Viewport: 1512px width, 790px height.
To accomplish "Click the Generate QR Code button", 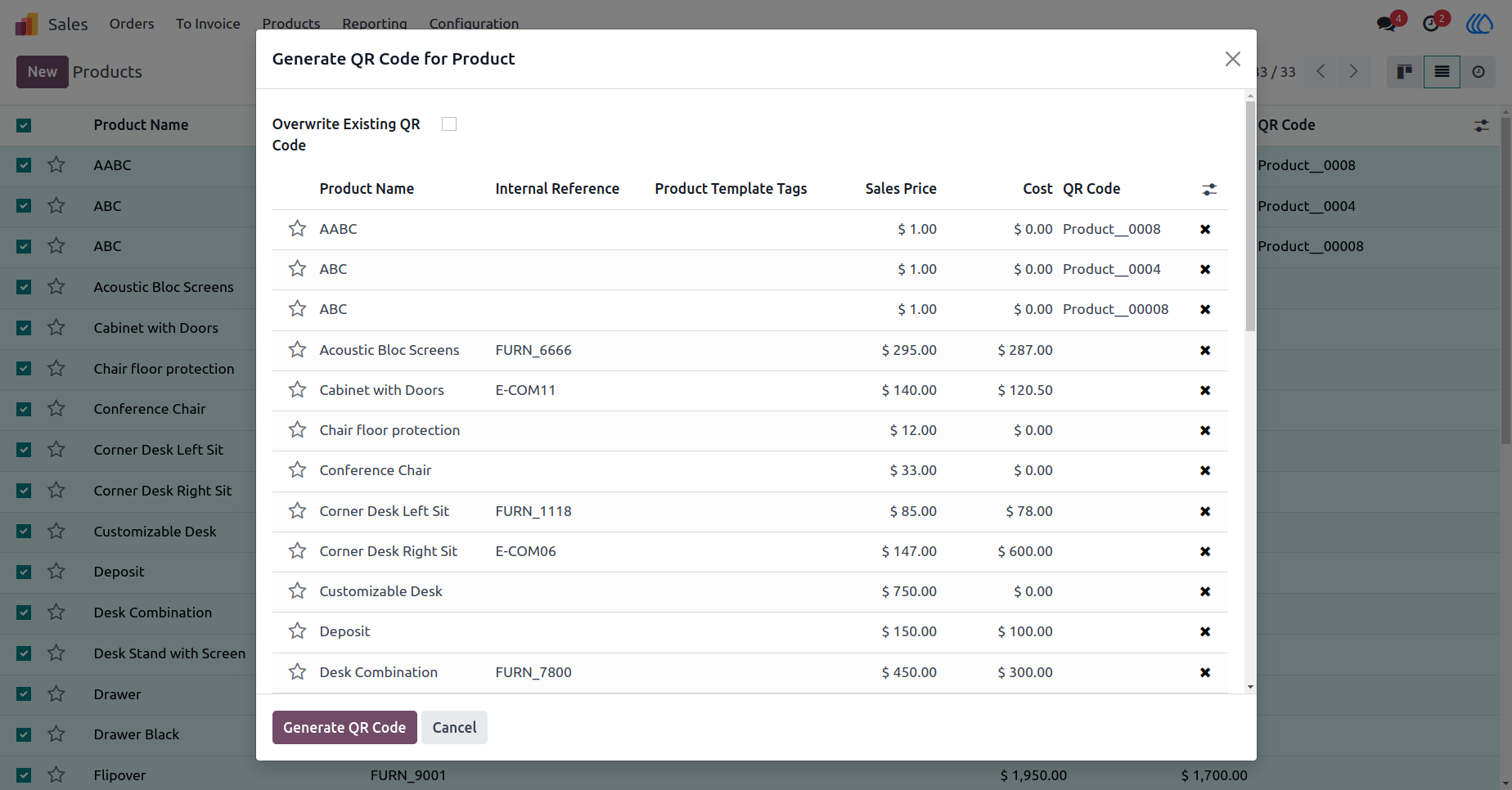I will pos(344,728).
